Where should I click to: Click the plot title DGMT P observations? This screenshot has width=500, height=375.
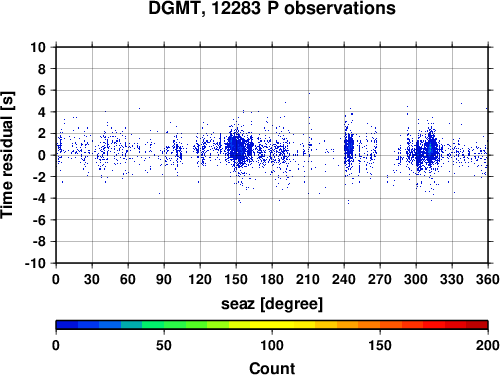pyautogui.click(x=272, y=8)
